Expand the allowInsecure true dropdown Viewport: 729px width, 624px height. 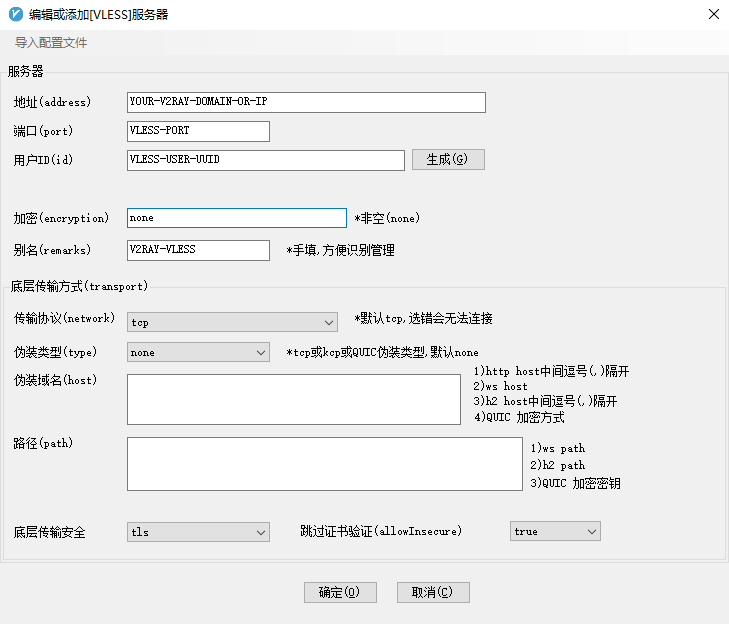point(555,531)
